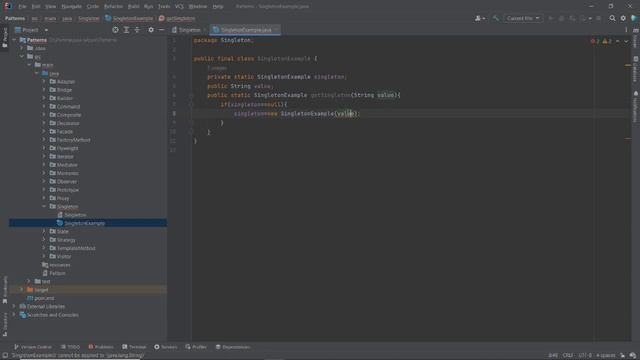Switch to SingletonExample.java editor tab
The image size is (640, 360).
[245, 30]
